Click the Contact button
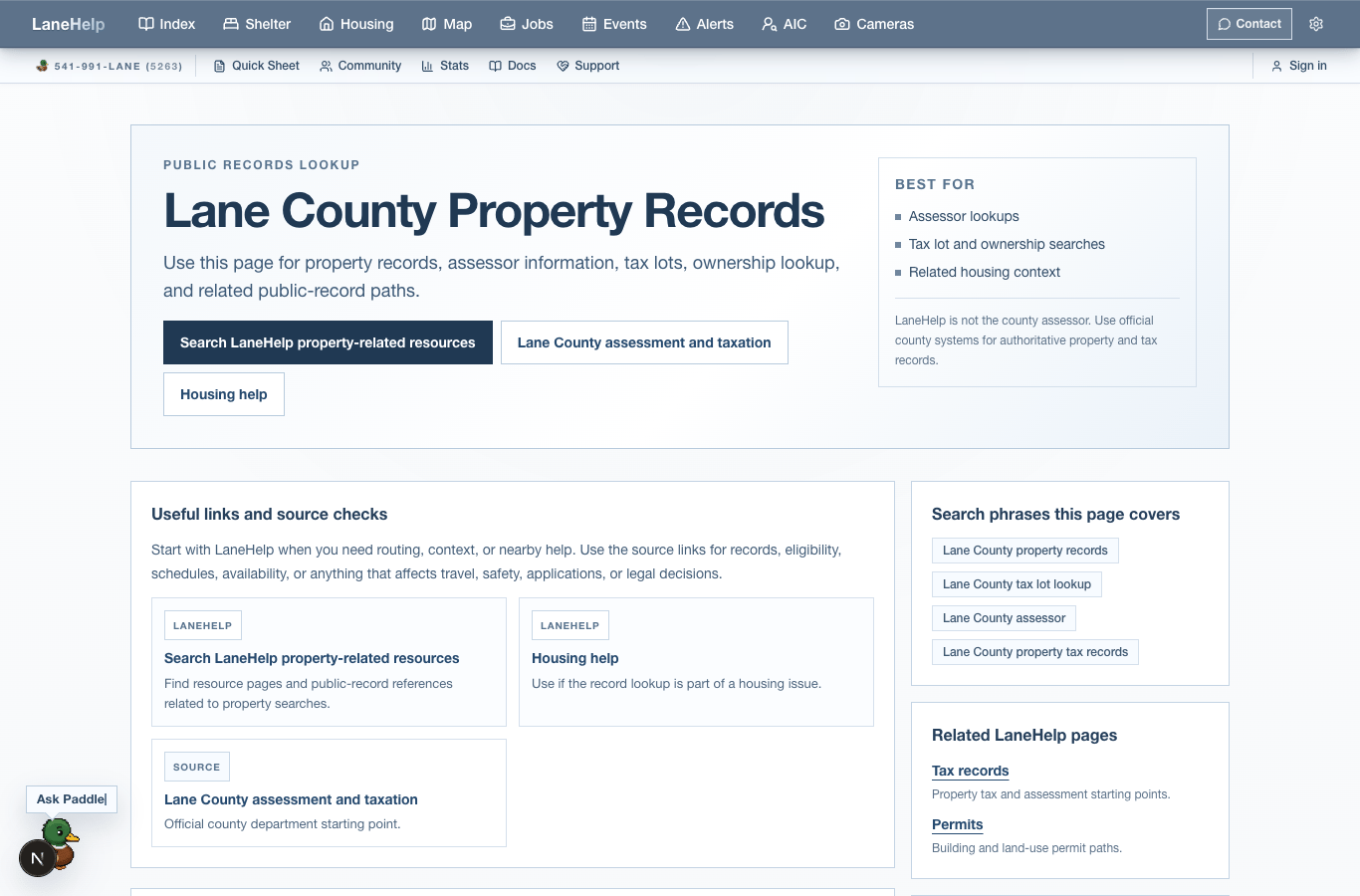 tap(1249, 24)
